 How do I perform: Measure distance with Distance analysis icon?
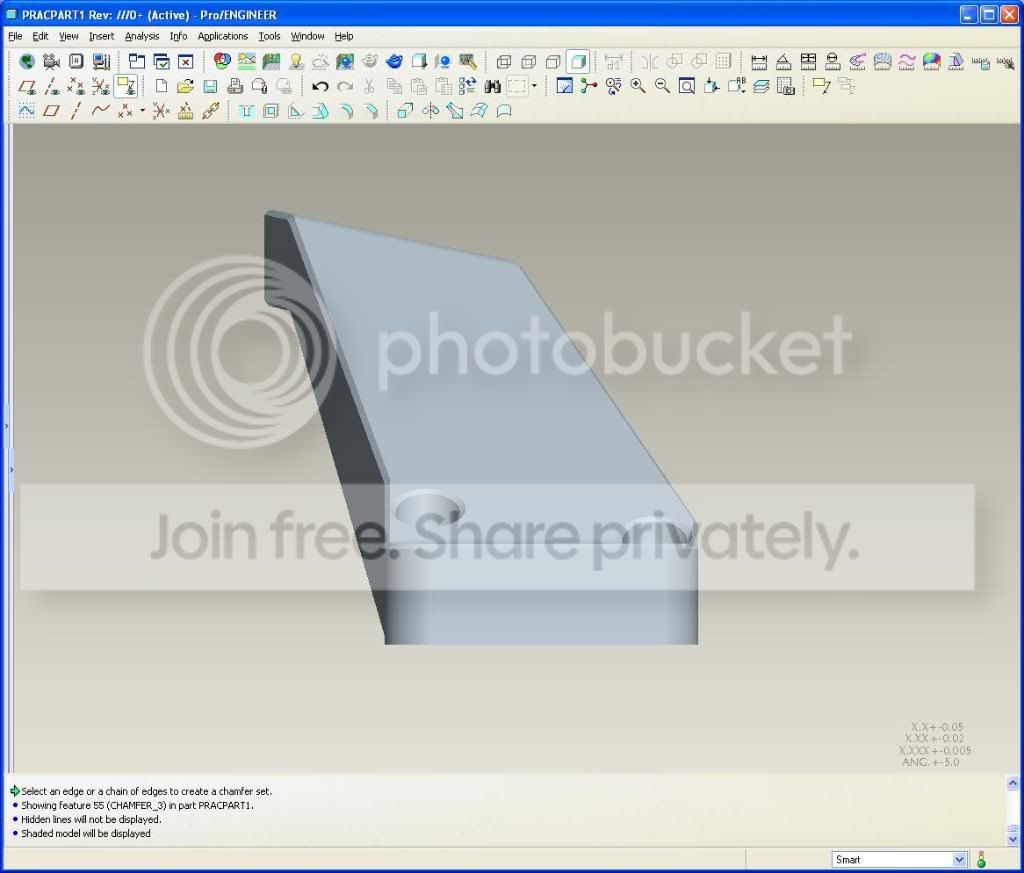[759, 62]
